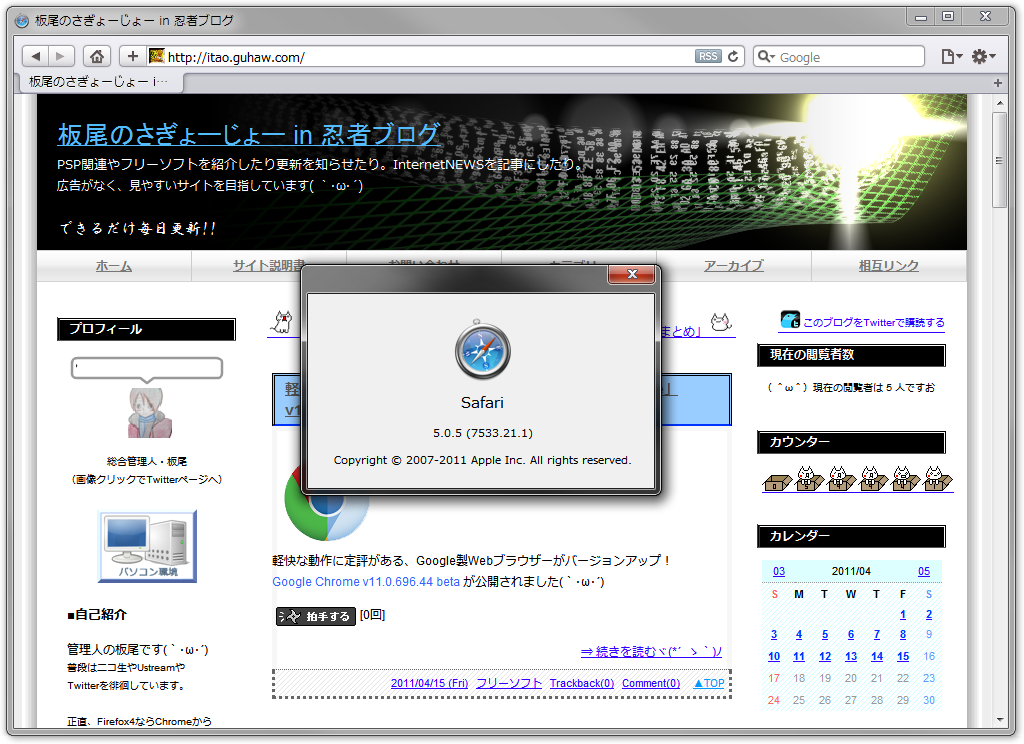This screenshot has height=744, width=1024.
Task: Go to previous month 03 in the calendar
Action: [x=778, y=571]
